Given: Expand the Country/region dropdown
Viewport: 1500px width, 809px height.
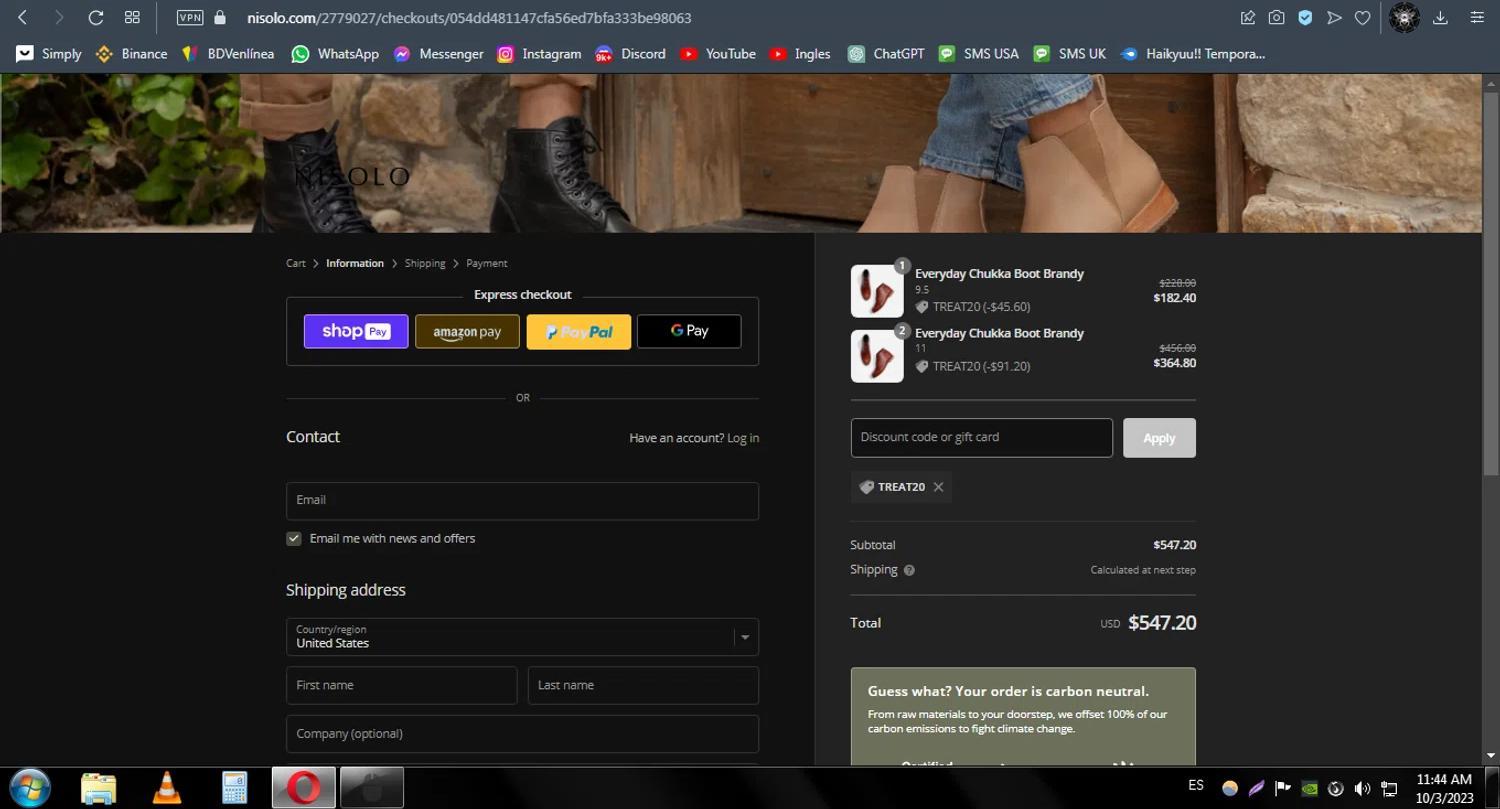Looking at the screenshot, I should (x=522, y=637).
